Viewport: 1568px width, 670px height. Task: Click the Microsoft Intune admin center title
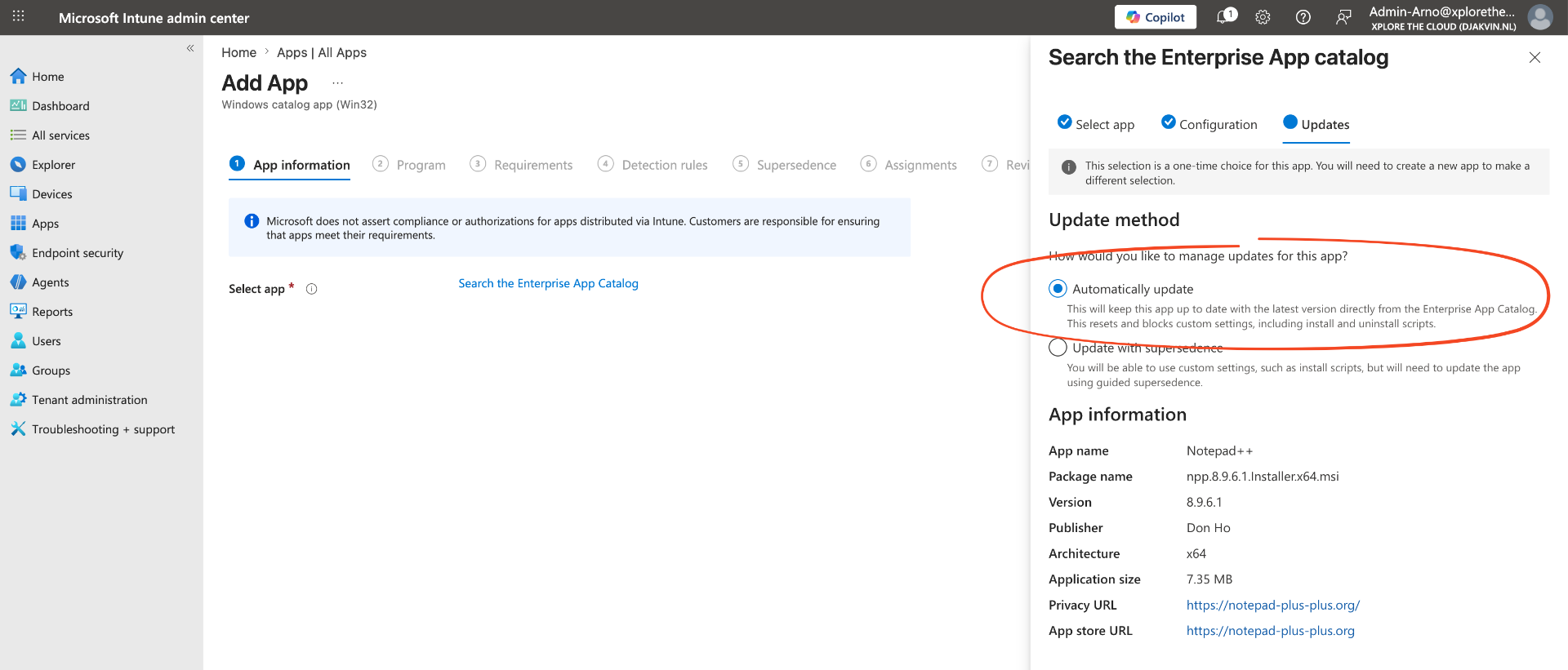coord(154,18)
